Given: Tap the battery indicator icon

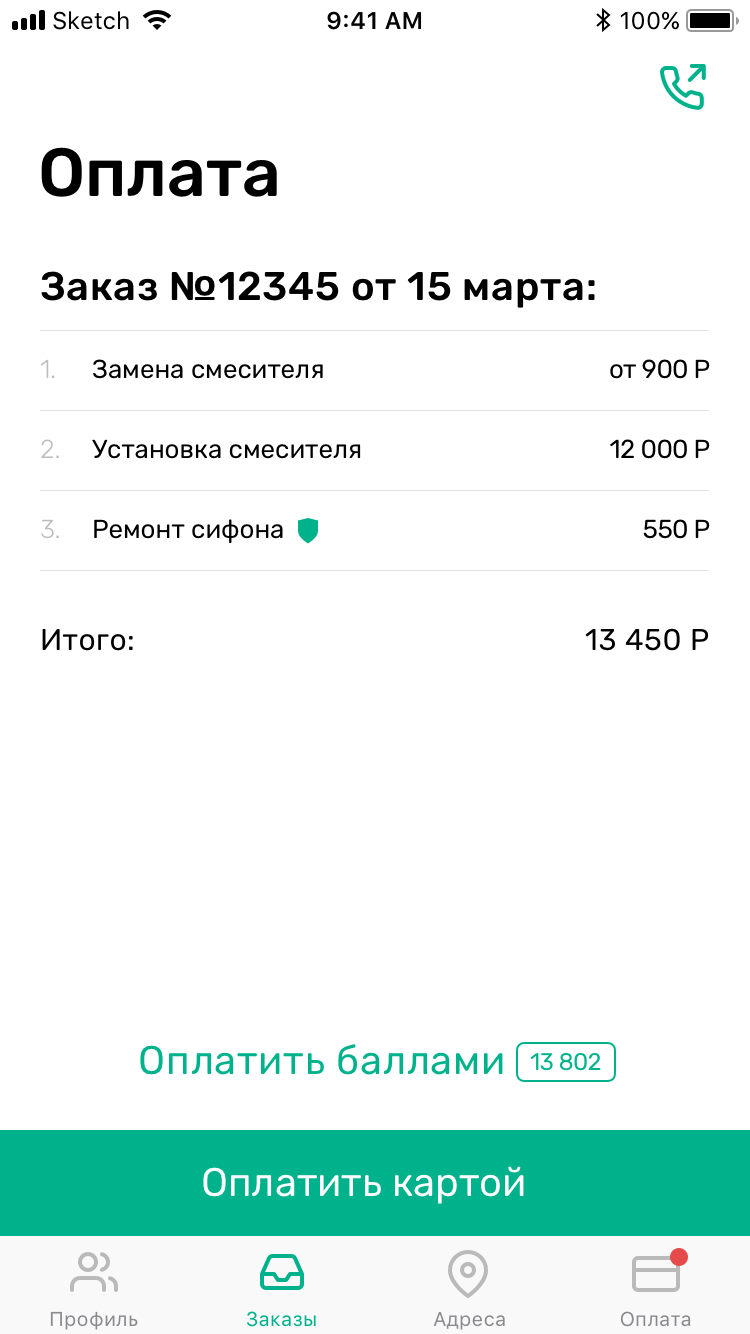Looking at the screenshot, I should coord(711,20).
